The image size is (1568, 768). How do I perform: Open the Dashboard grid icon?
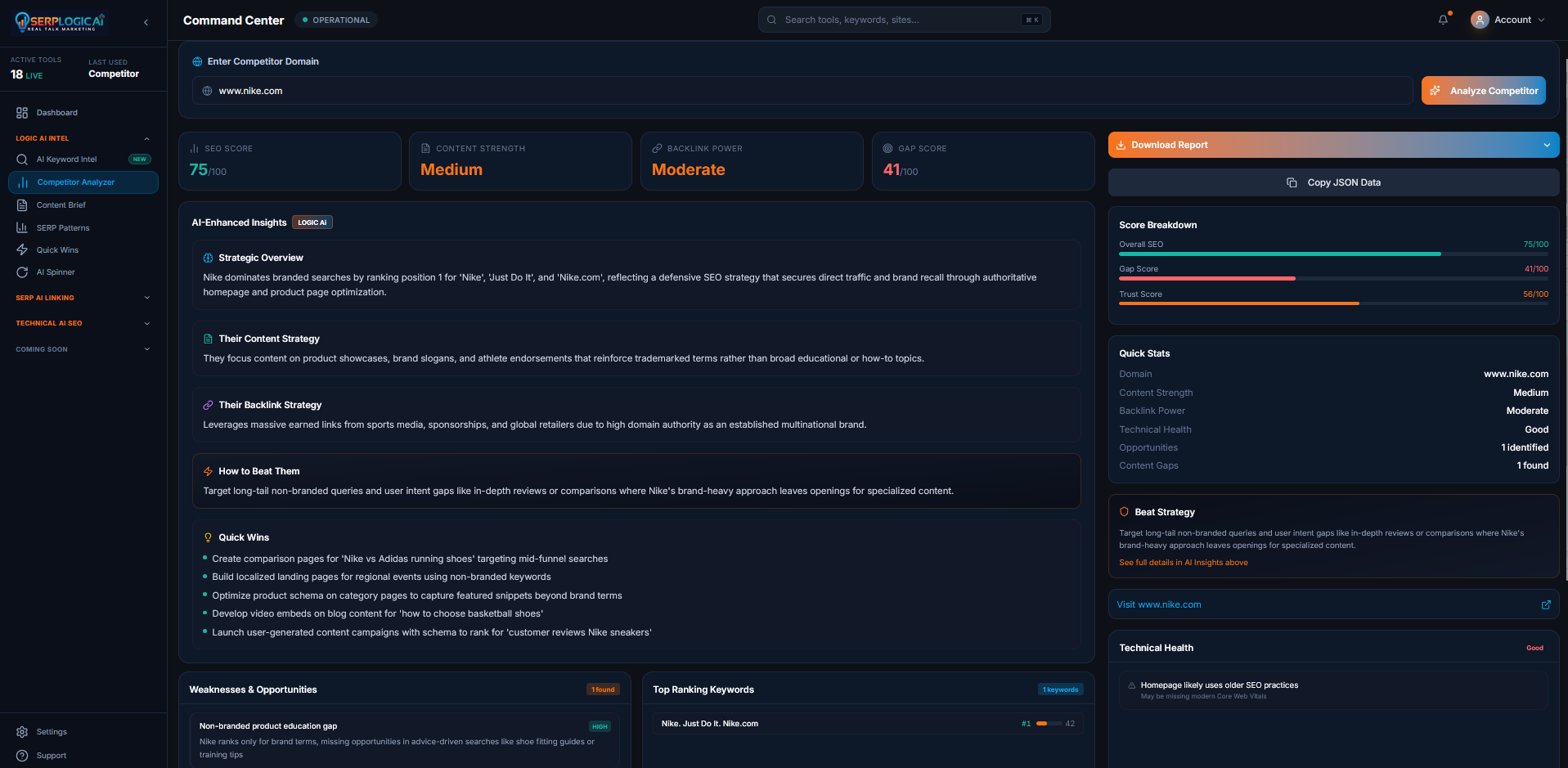tap(22, 113)
